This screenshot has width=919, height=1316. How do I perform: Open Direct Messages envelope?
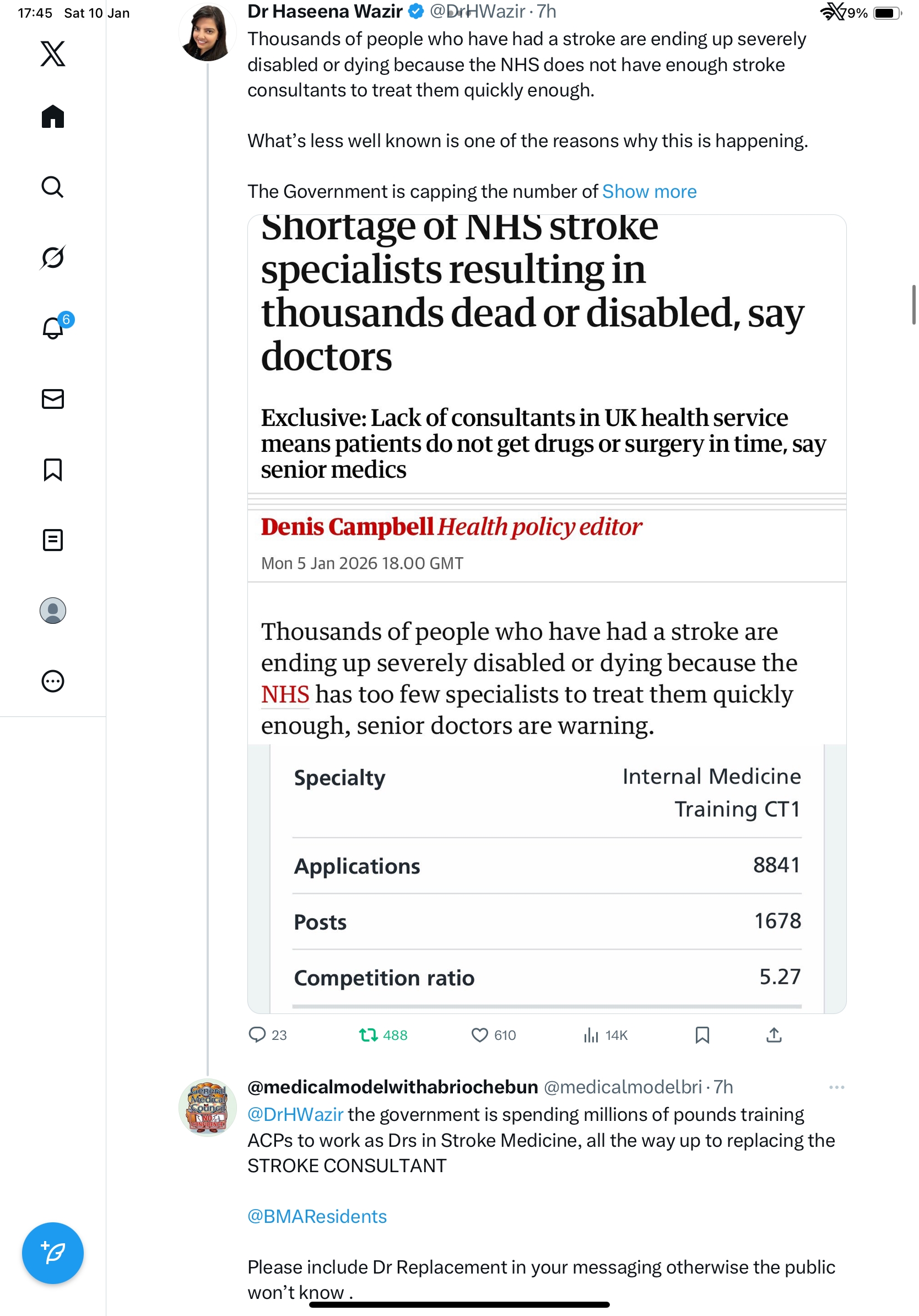[x=53, y=399]
